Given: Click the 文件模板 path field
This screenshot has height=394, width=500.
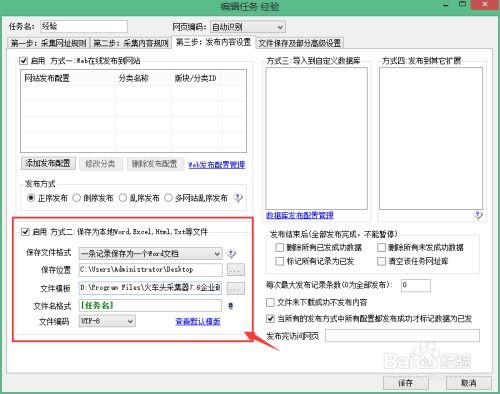Looking at the screenshot, I should pos(150,288).
